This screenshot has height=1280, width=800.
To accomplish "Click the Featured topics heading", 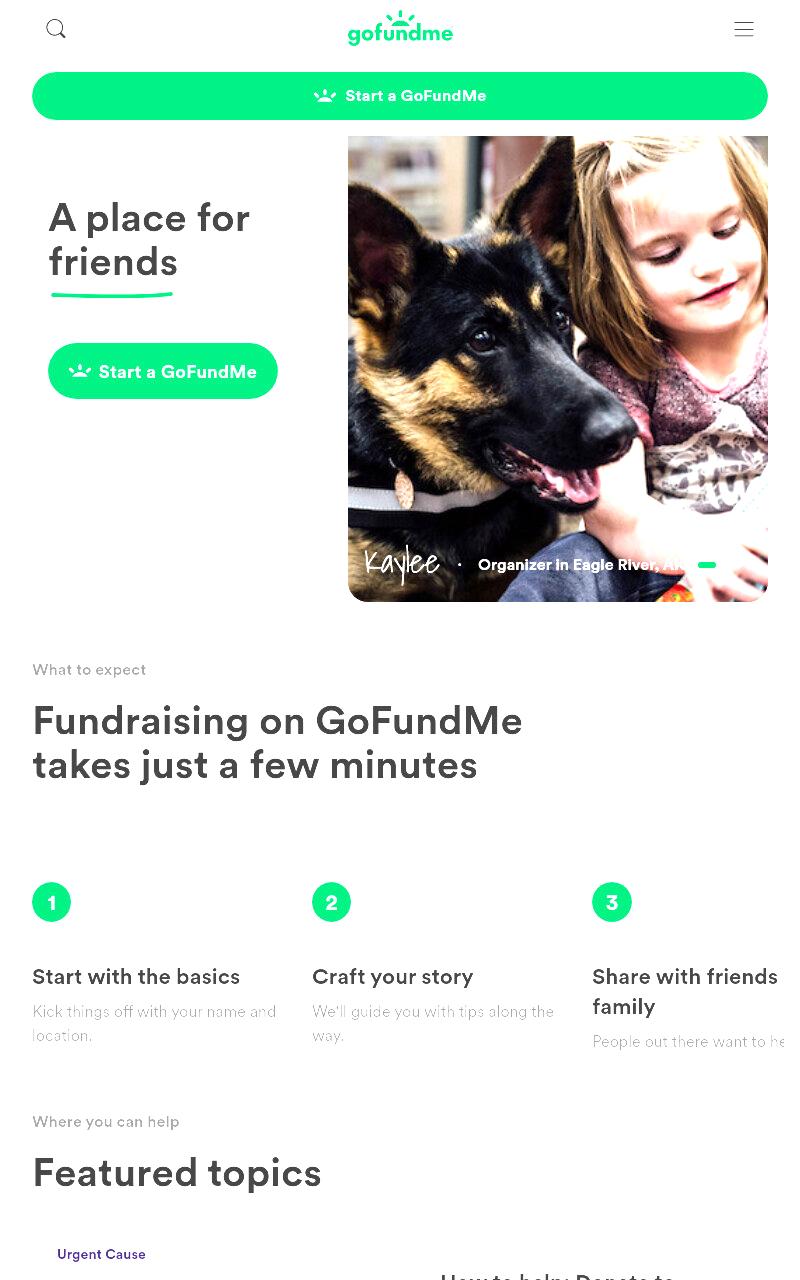I will point(177,1173).
